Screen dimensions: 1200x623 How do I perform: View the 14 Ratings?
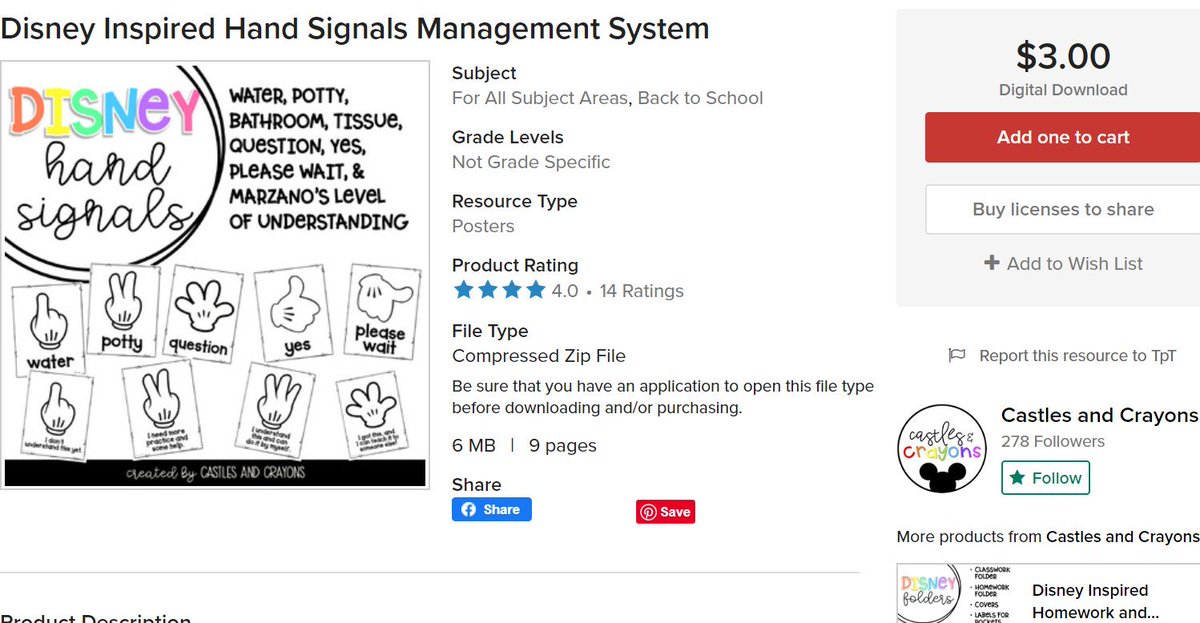point(641,291)
